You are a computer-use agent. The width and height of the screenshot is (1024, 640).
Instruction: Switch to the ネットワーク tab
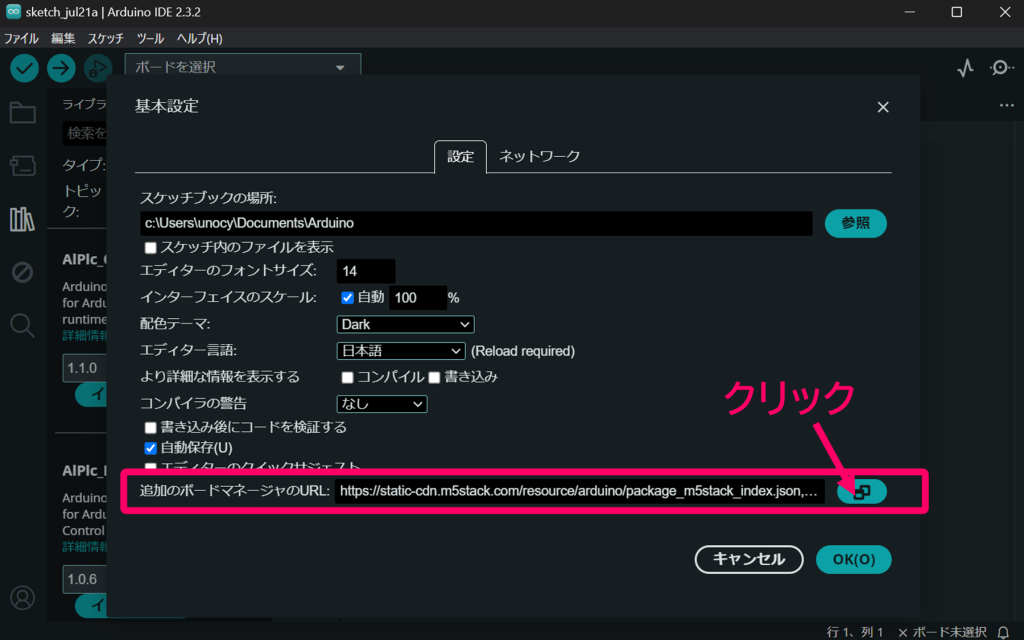pyautogui.click(x=539, y=157)
